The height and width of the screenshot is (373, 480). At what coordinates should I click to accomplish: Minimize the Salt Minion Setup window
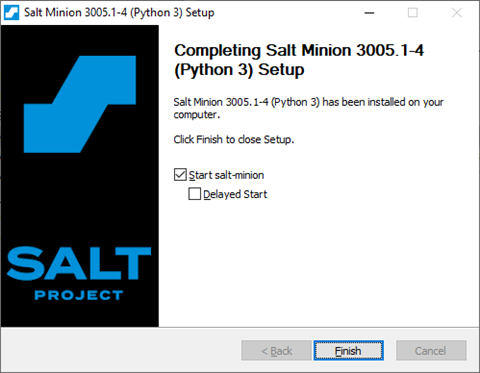point(369,13)
